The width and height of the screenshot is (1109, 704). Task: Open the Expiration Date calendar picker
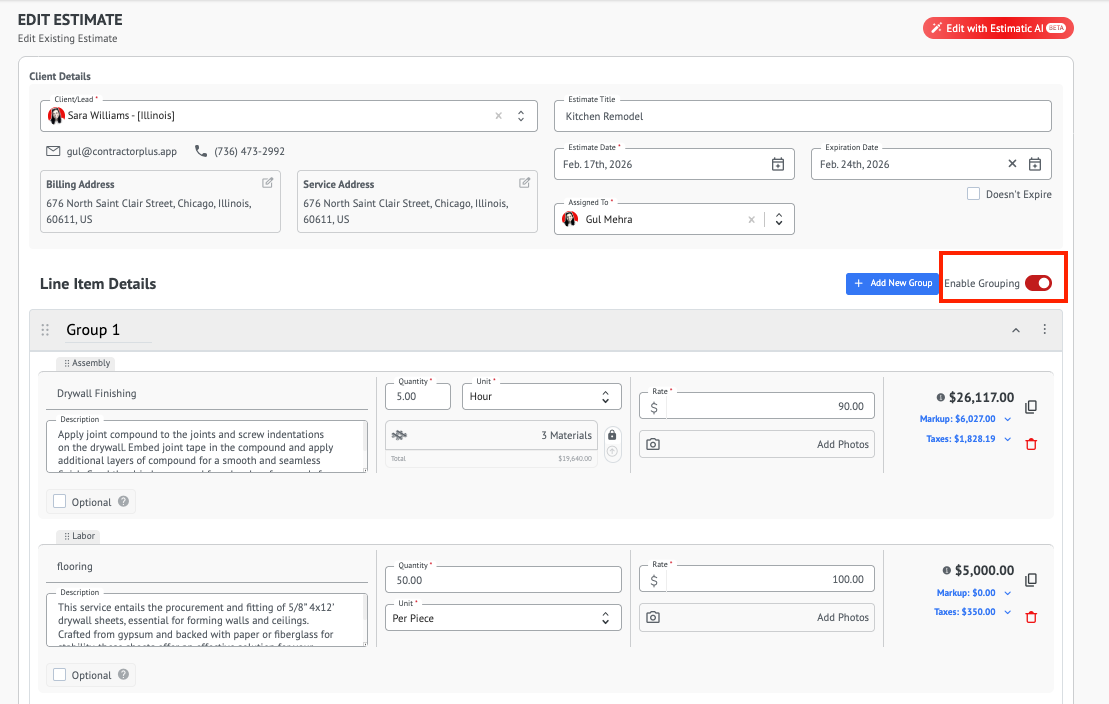click(1035, 164)
